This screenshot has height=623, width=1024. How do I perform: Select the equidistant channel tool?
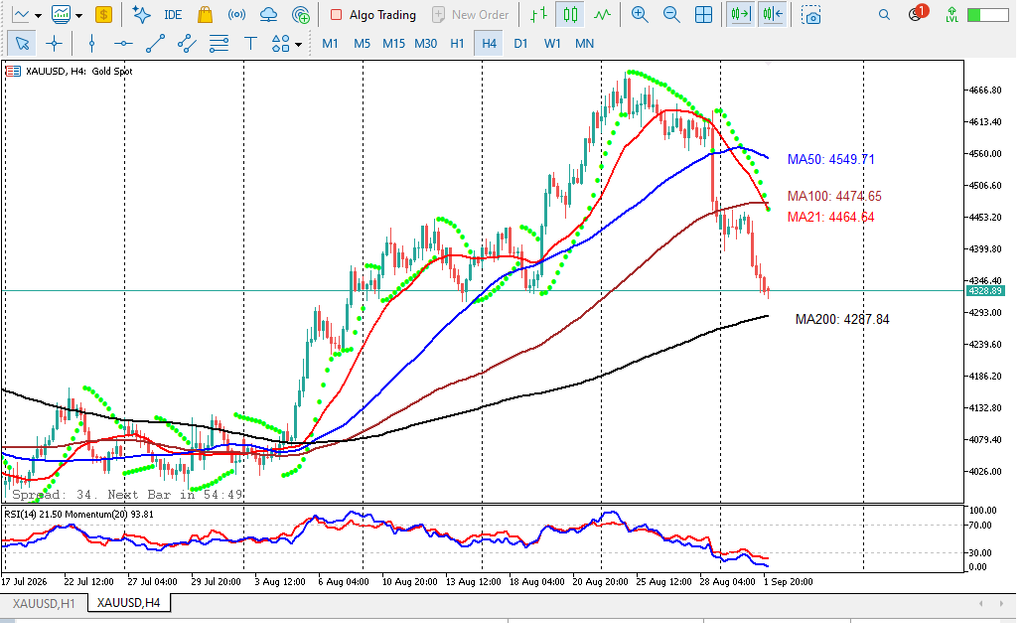pyautogui.click(x=187, y=44)
